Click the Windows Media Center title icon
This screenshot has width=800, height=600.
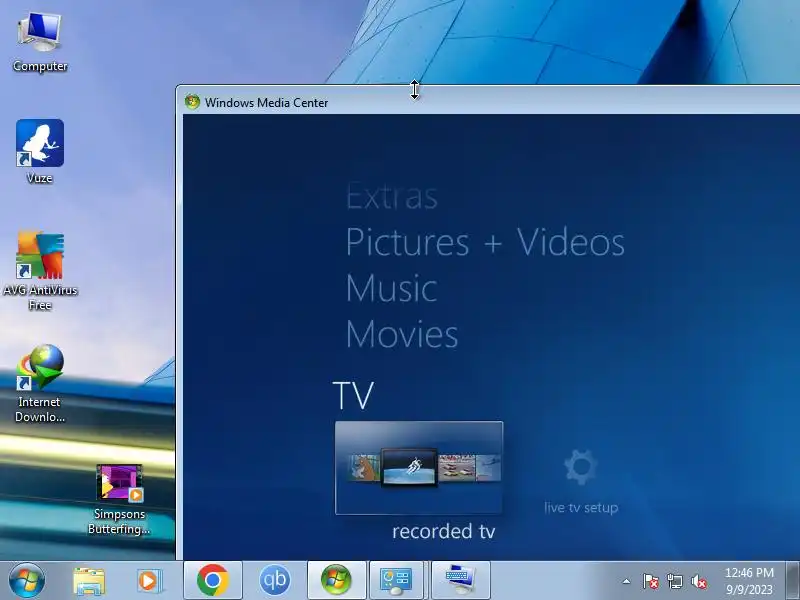tap(192, 102)
